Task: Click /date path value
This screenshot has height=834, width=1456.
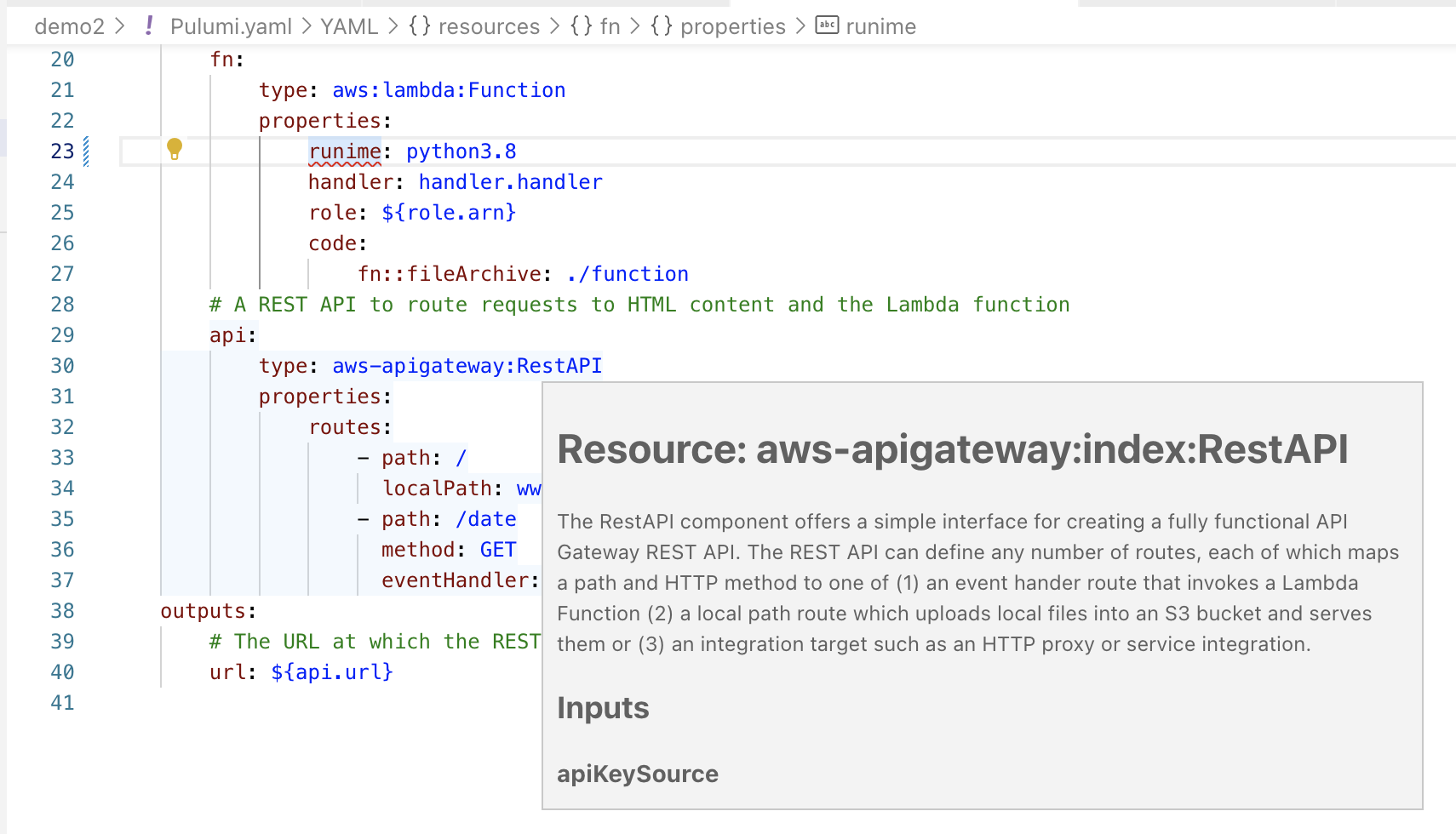Action: (x=486, y=519)
